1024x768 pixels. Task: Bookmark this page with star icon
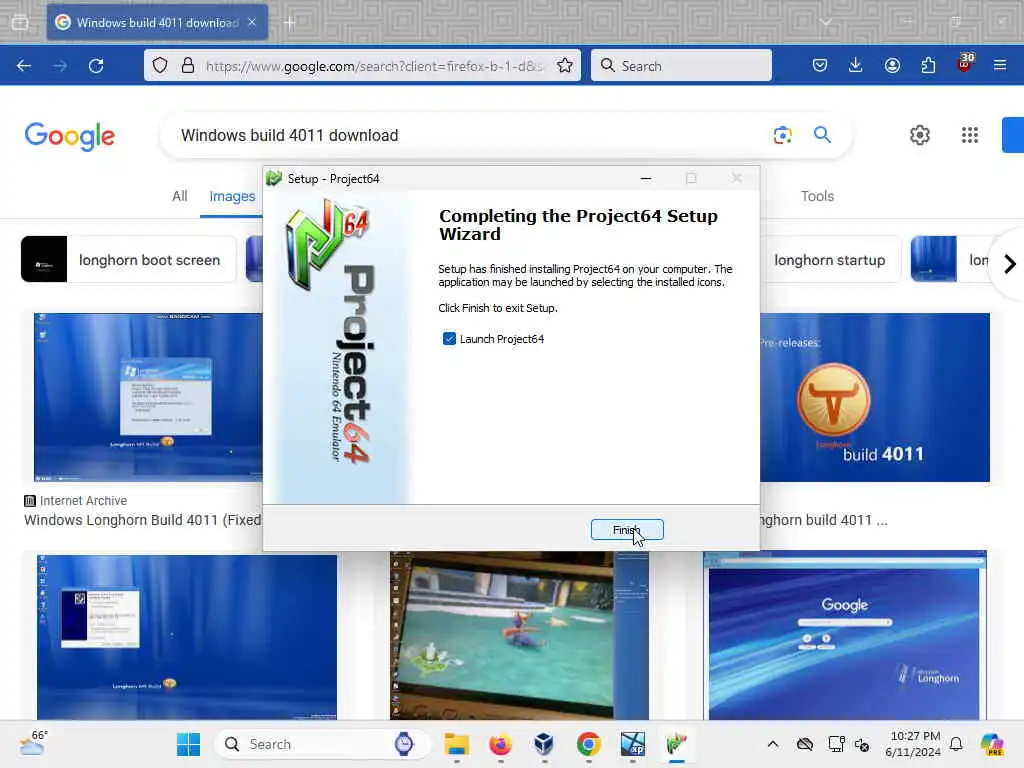coord(565,65)
